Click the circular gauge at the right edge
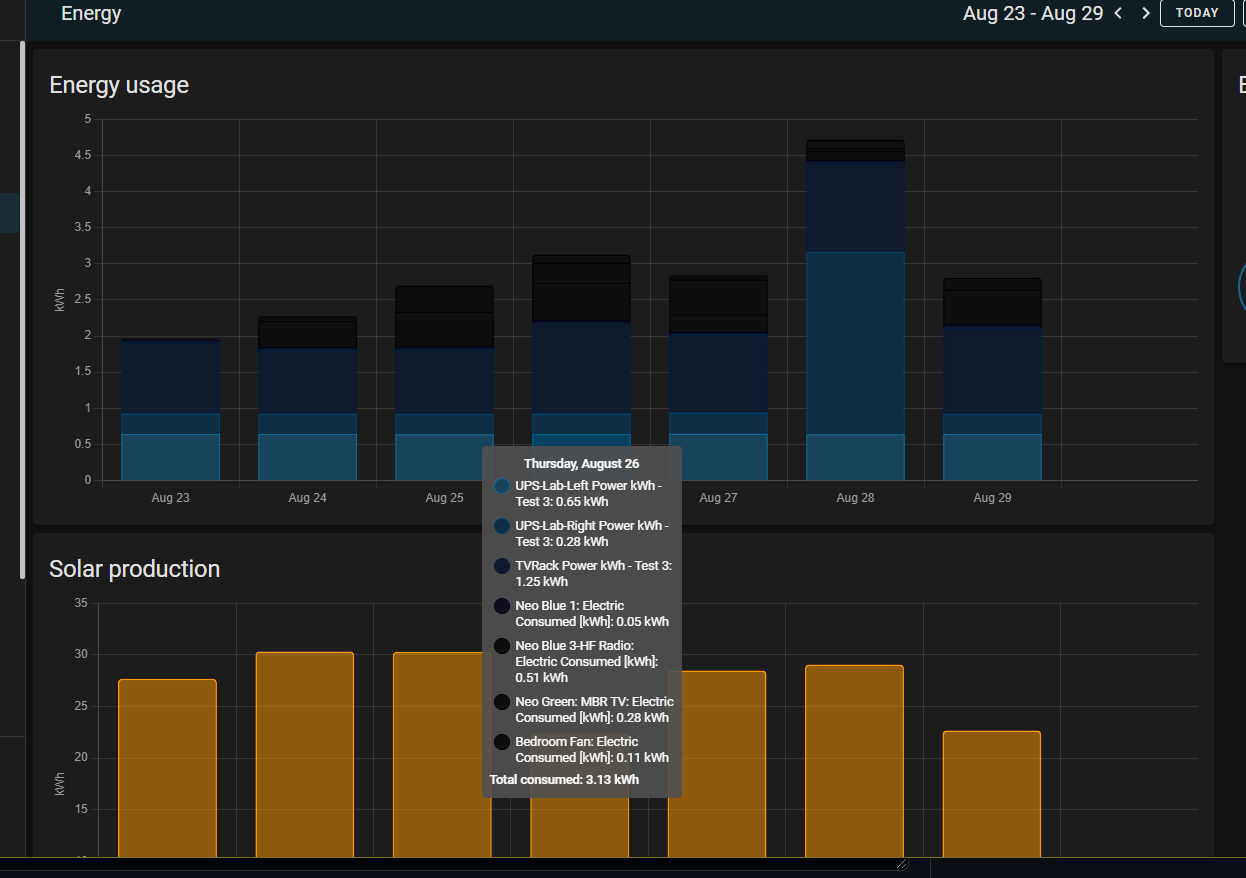 1243,287
